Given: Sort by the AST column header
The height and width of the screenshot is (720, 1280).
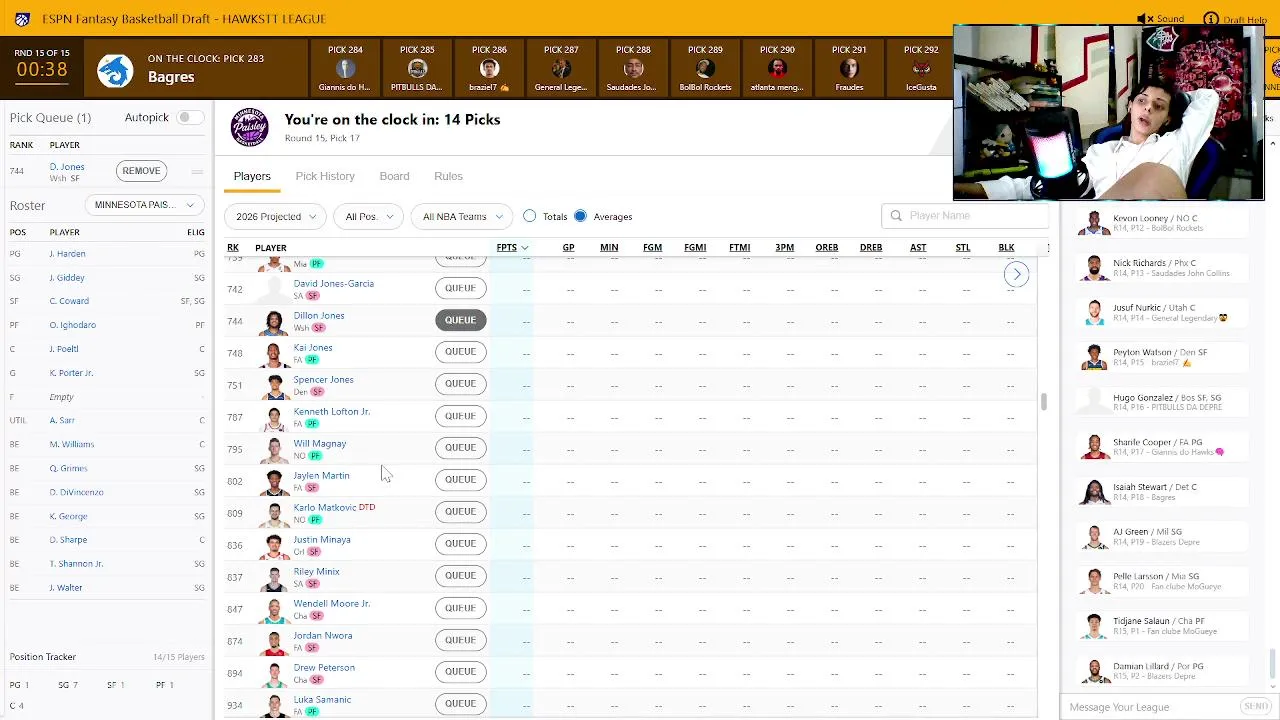Looking at the screenshot, I should pos(918,248).
